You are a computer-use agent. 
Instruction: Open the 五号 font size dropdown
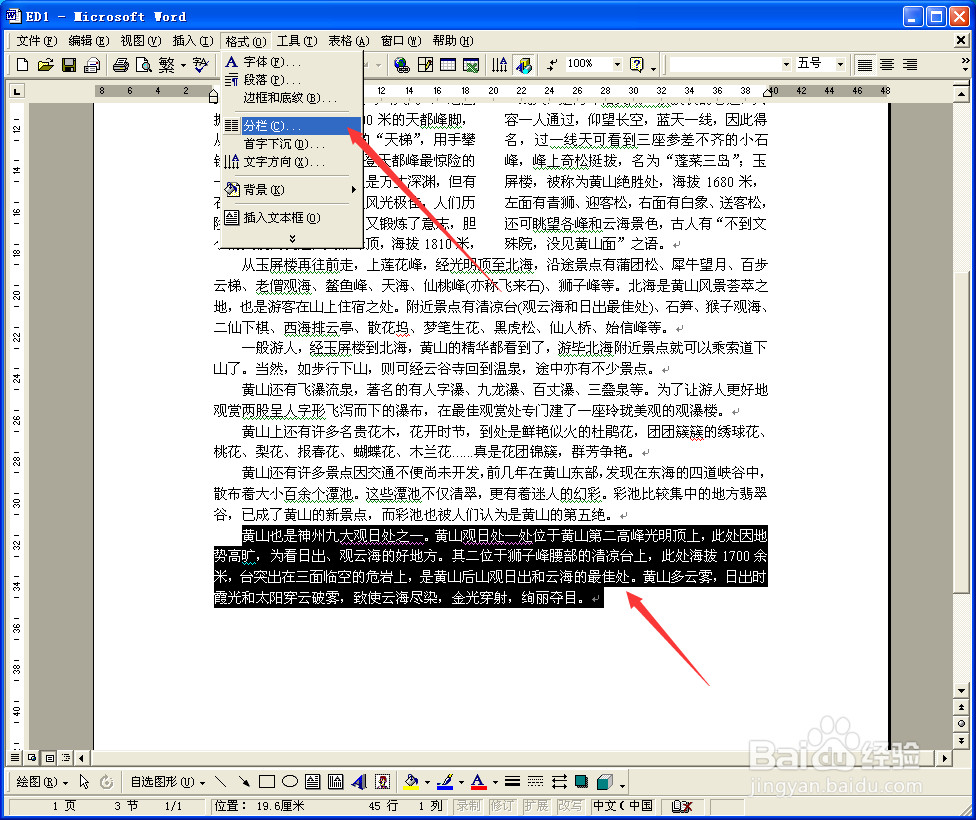click(838, 63)
